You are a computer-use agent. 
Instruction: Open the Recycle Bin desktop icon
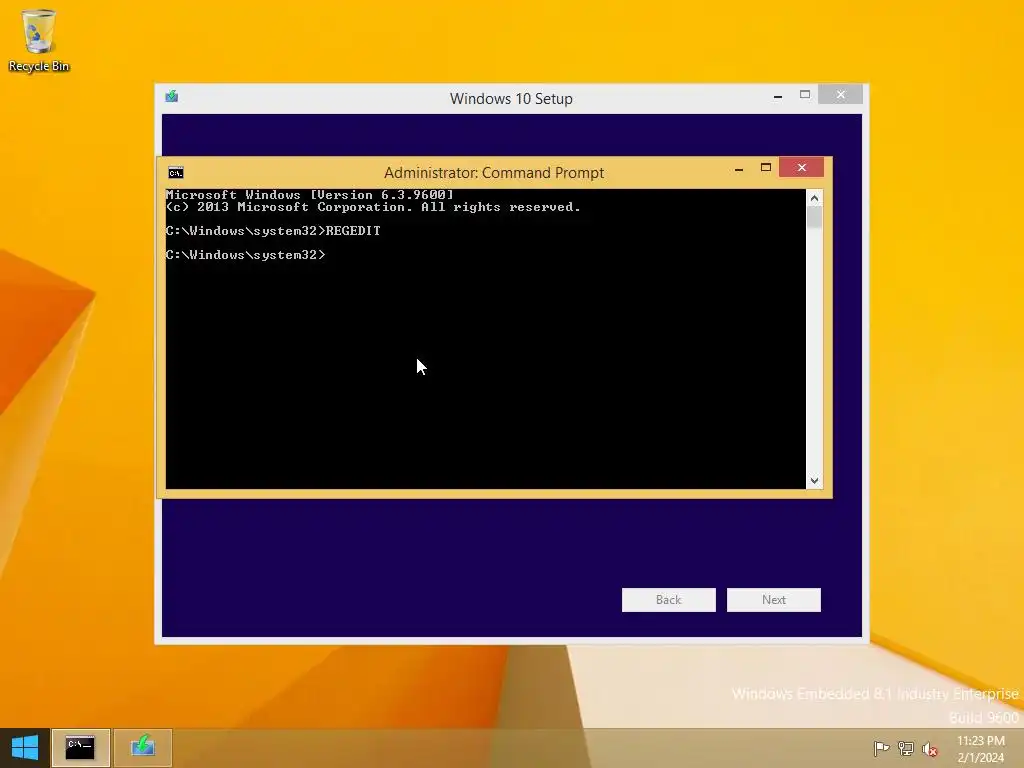coord(39,40)
